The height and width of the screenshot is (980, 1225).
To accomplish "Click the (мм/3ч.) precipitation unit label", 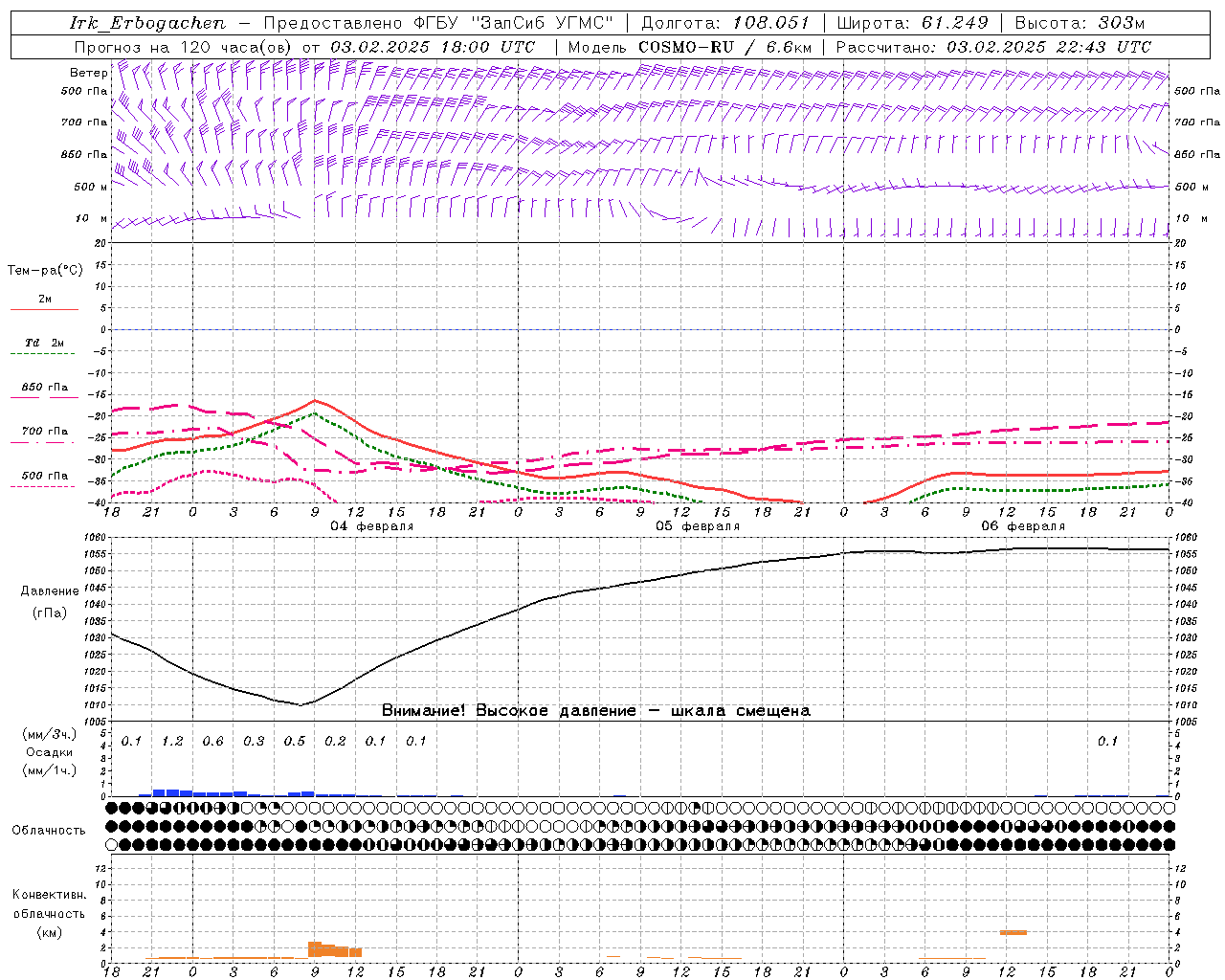I will pos(49,734).
